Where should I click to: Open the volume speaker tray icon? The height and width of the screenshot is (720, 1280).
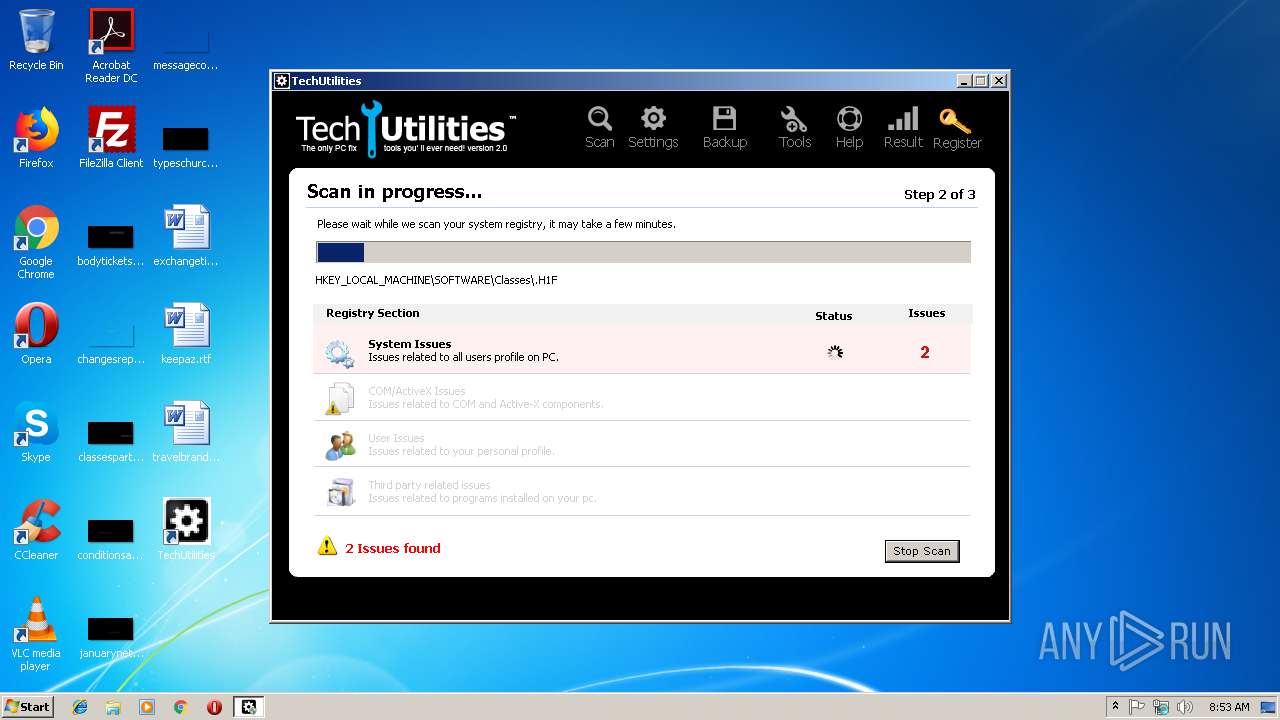pyautogui.click(x=1185, y=707)
